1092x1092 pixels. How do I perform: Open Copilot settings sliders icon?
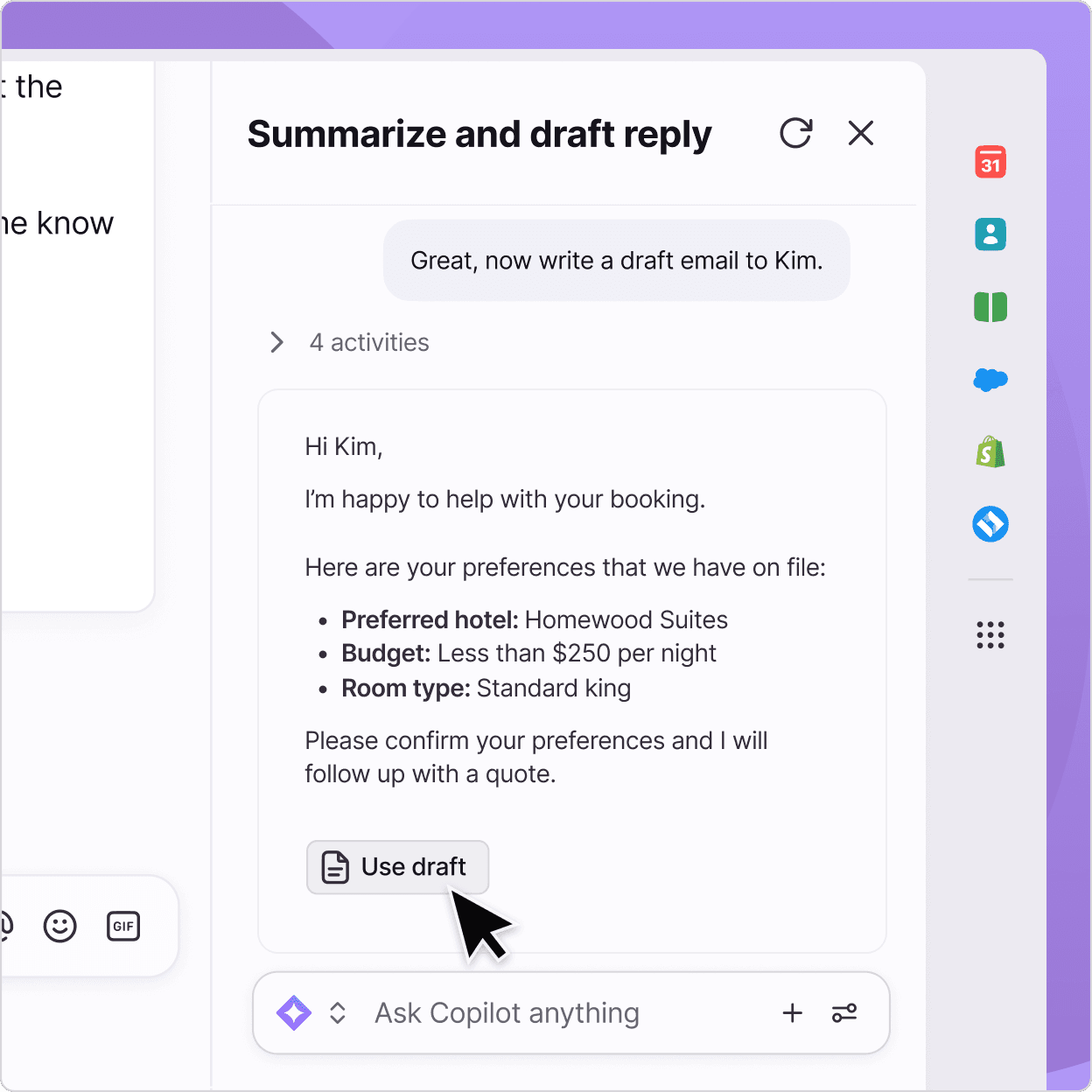[844, 1013]
